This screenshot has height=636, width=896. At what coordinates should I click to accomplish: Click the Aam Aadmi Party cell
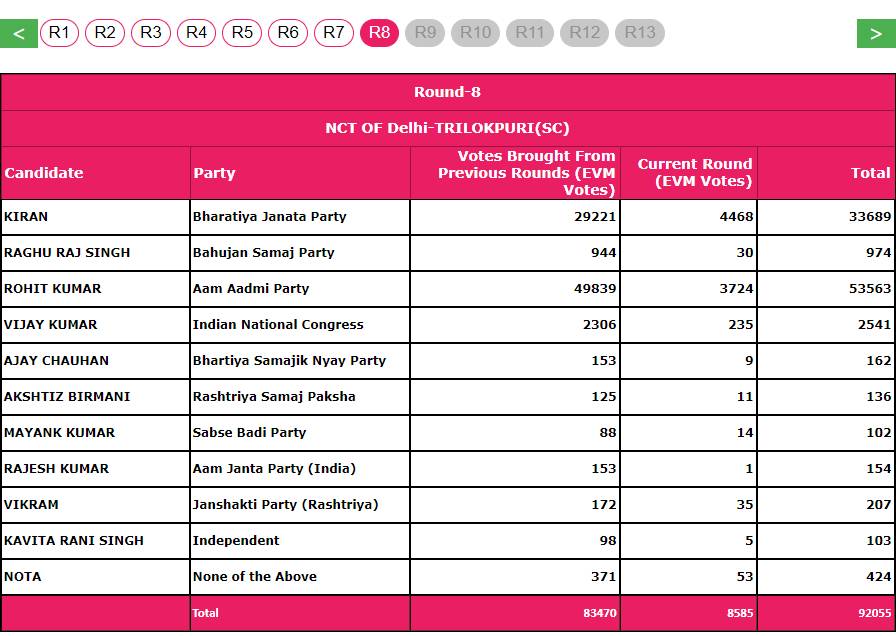pos(251,289)
